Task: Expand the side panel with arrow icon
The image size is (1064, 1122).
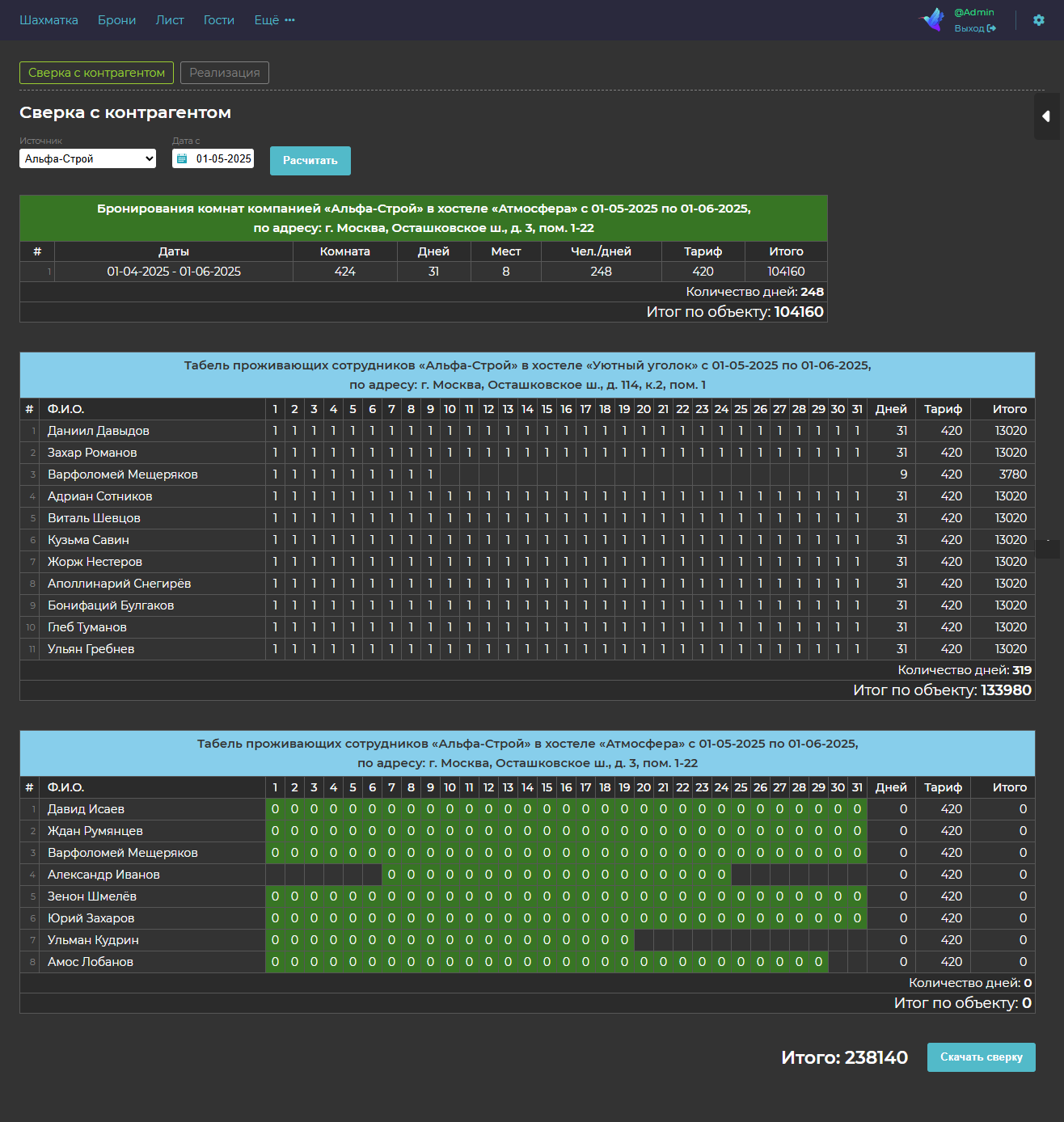Action: click(1047, 116)
